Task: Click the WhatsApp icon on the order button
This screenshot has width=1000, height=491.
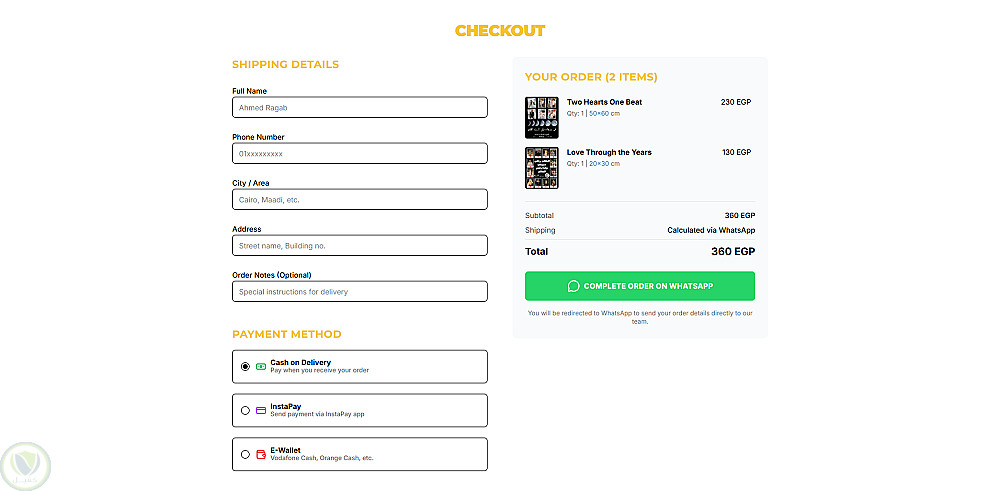Action: (x=573, y=286)
